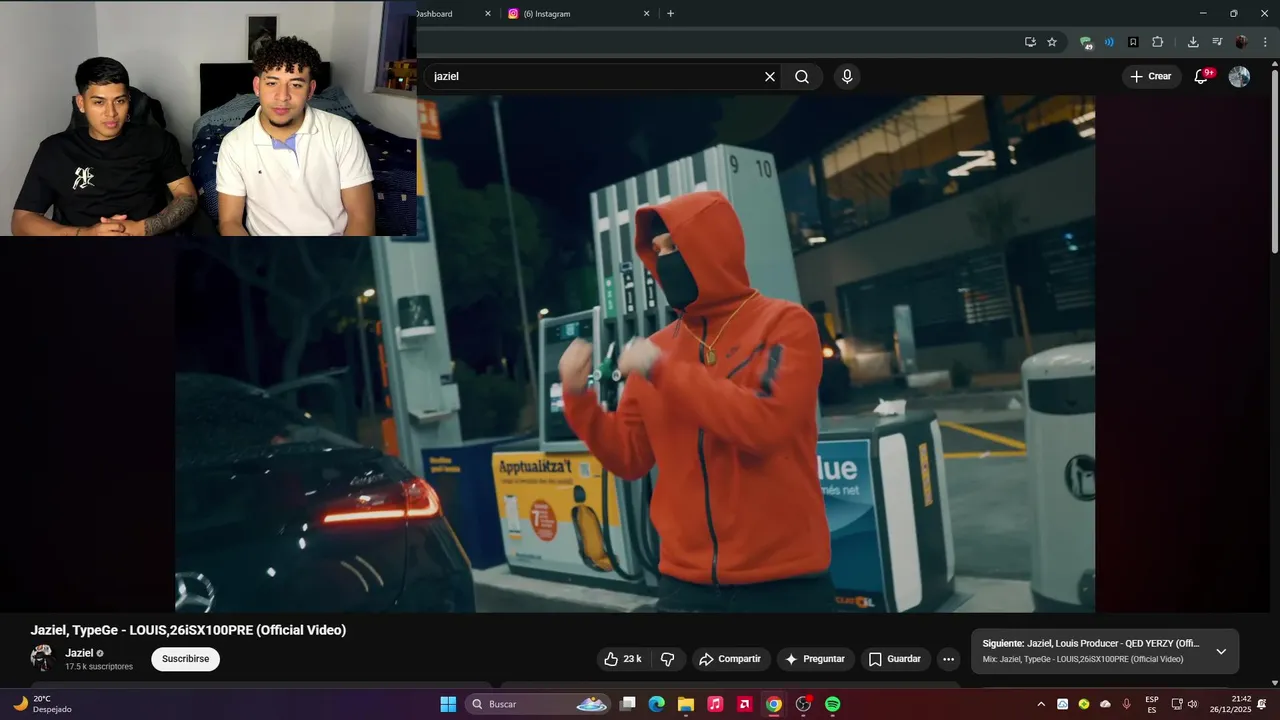Click the Jaziel channel avatar

[x=42, y=658]
